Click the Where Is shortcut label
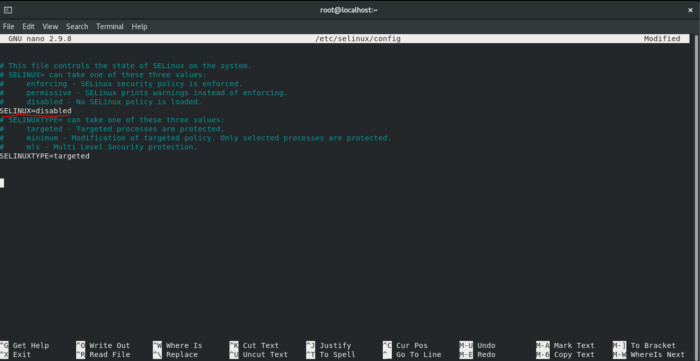The height and width of the screenshot is (361, 700). coord(184,345)
